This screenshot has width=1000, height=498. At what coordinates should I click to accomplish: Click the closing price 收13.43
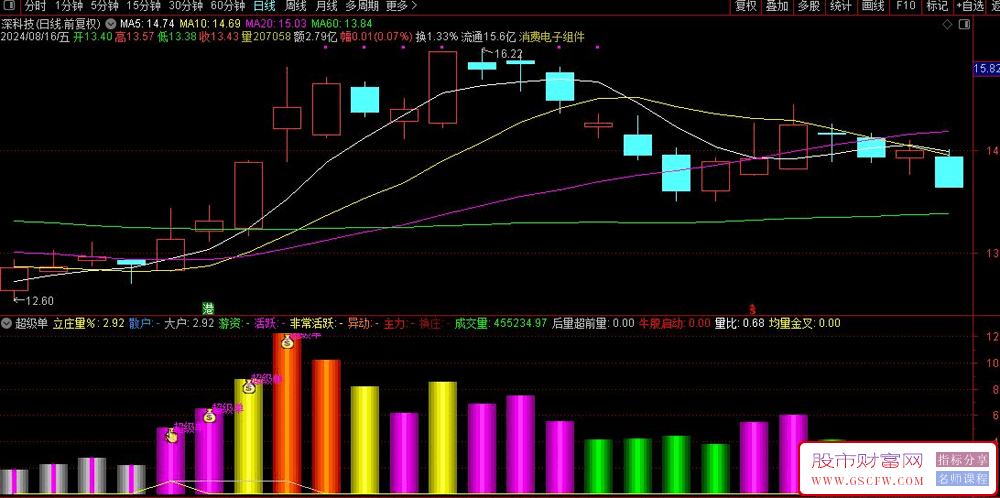(x=220, y=37)
